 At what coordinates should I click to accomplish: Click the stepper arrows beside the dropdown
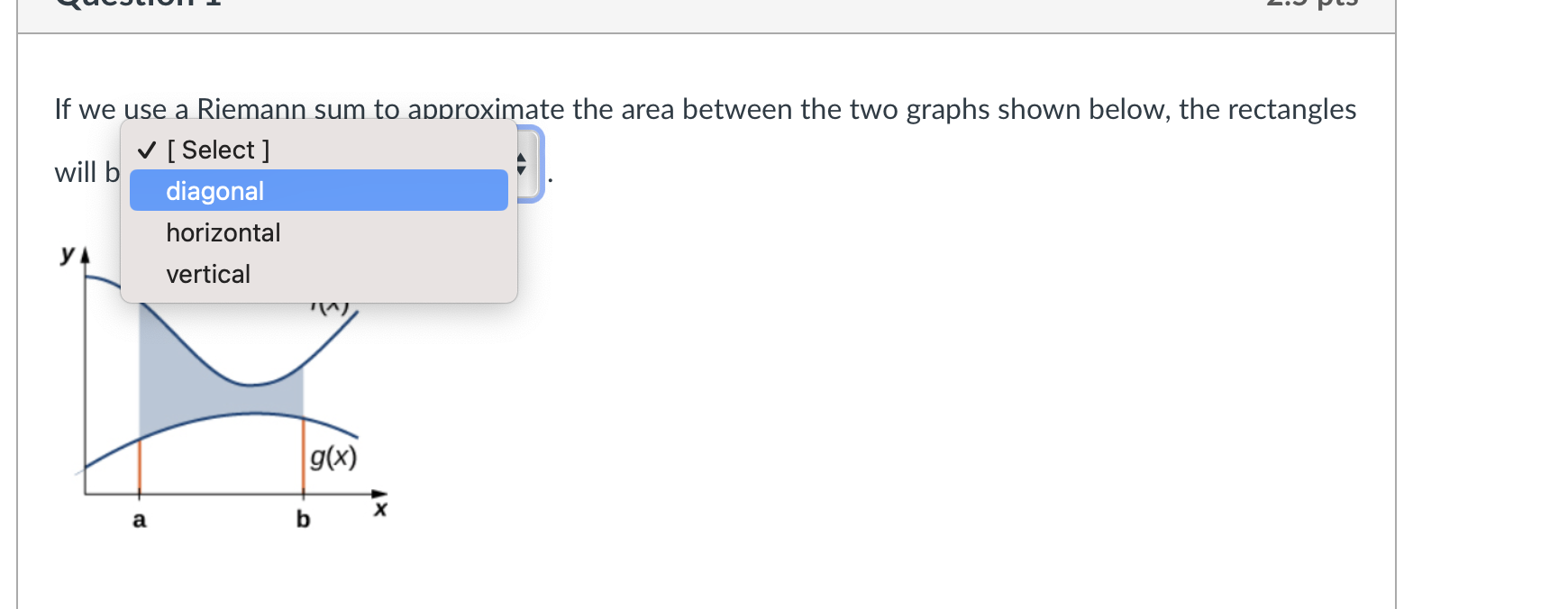522,164
